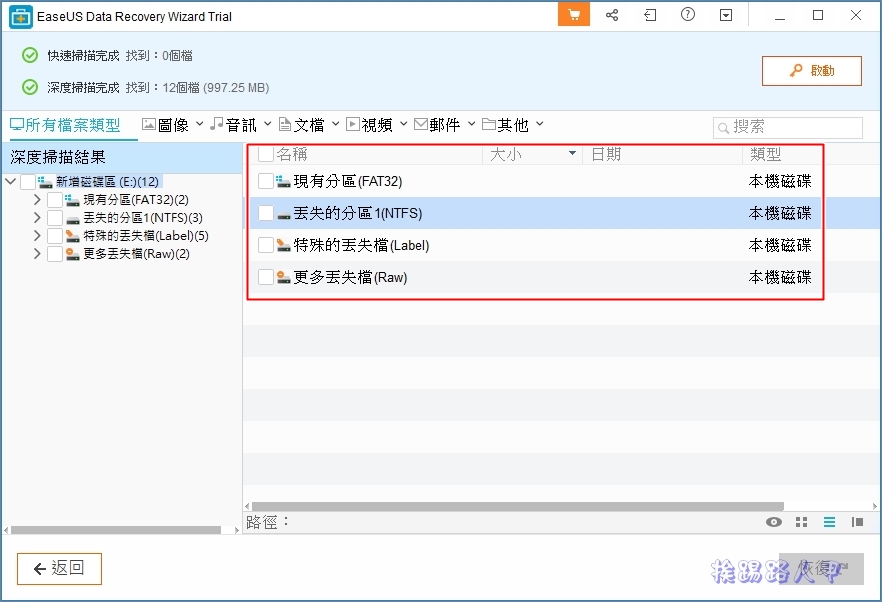Image resolution: width=882 pixels, height=602 pixels.
Task: Click the 丟失的分區1(NTFS) icon in the tree
Action: (x=73, y=219)
